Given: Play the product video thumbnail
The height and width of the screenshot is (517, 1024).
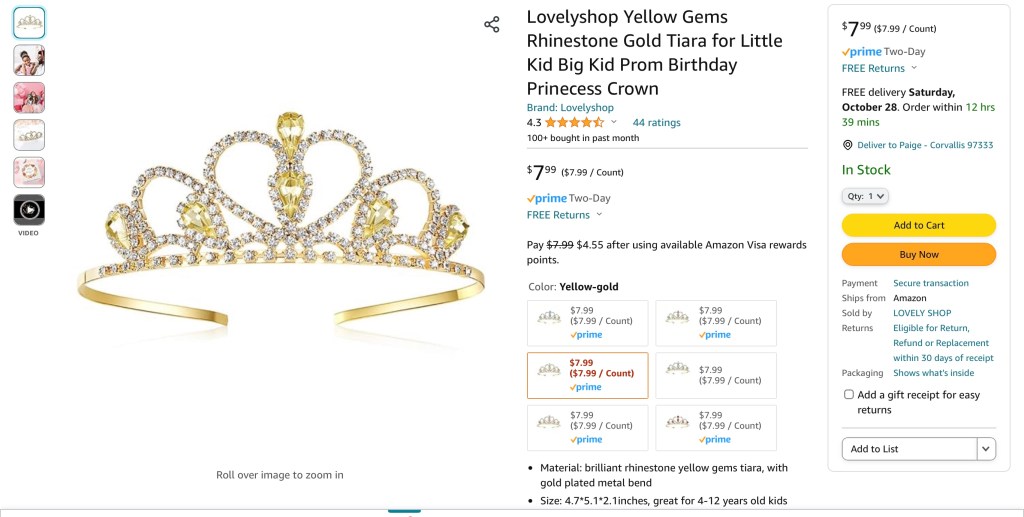Looking at the screenshot, I should 29,210.
